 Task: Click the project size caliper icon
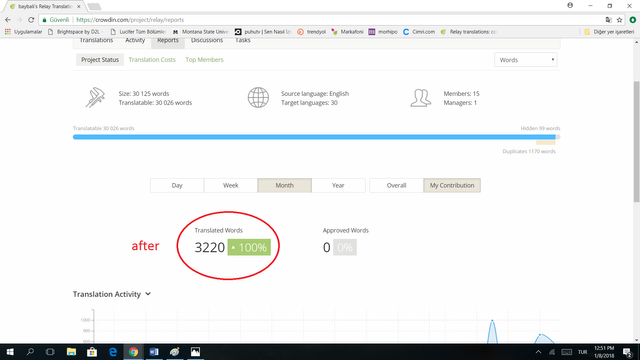95,98
